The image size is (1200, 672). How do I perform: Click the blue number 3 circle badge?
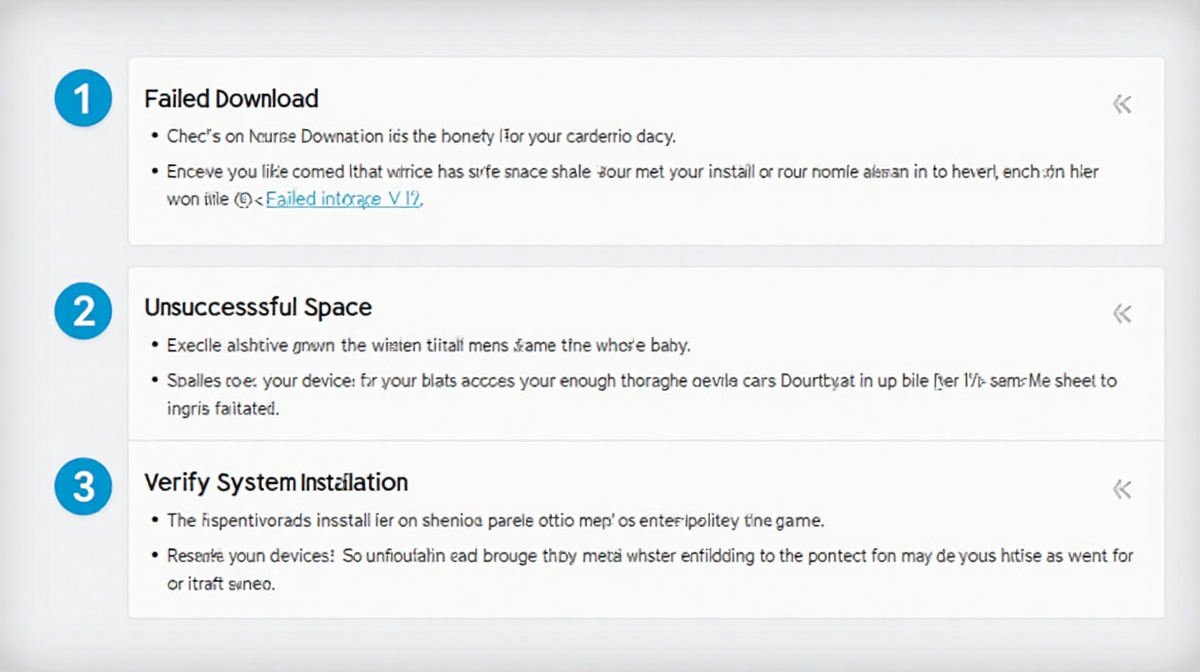tap(83, 486)
